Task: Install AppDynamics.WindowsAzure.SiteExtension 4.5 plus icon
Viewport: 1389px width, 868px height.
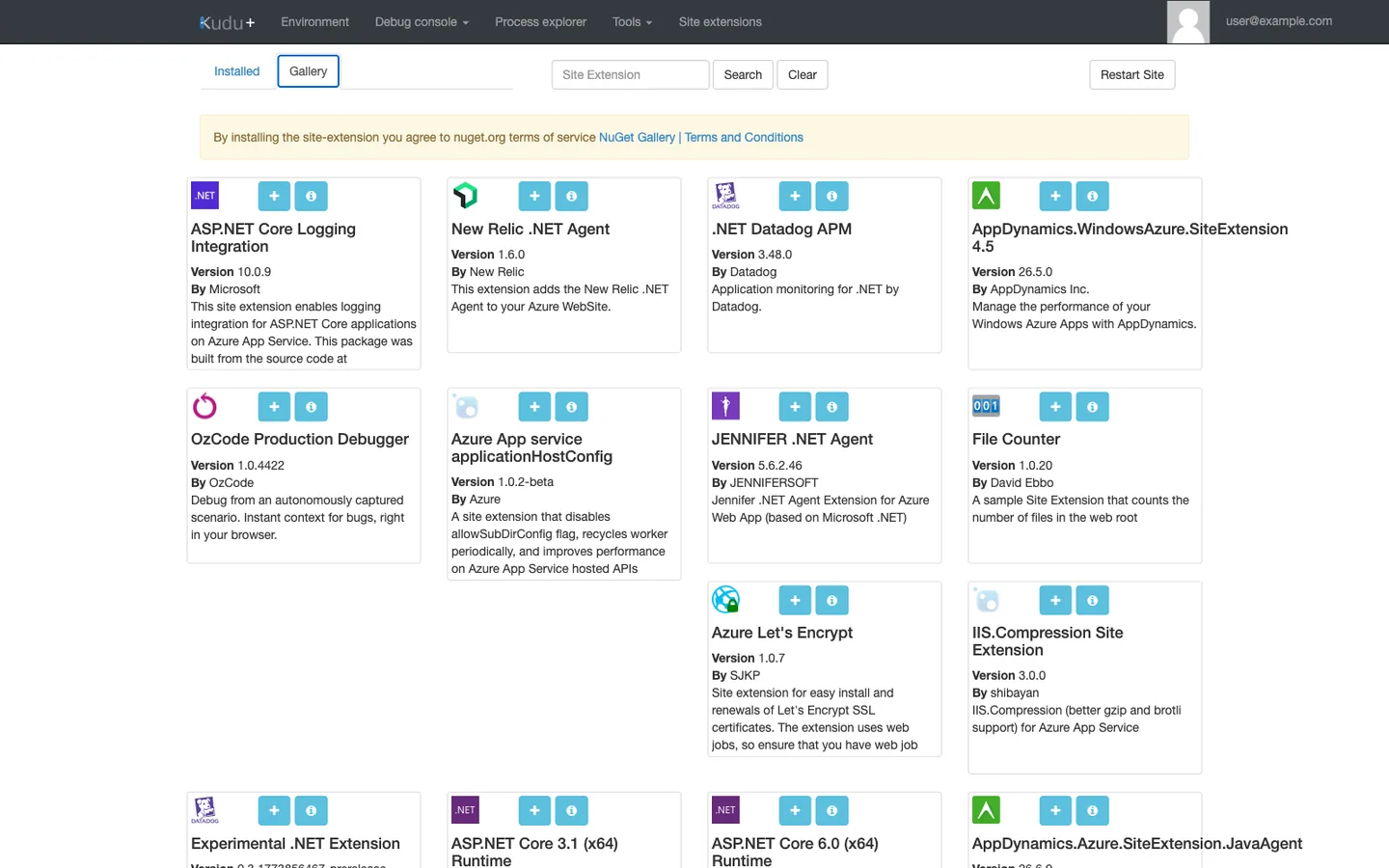Action: pyautogui.click(x=1055, y=196)
